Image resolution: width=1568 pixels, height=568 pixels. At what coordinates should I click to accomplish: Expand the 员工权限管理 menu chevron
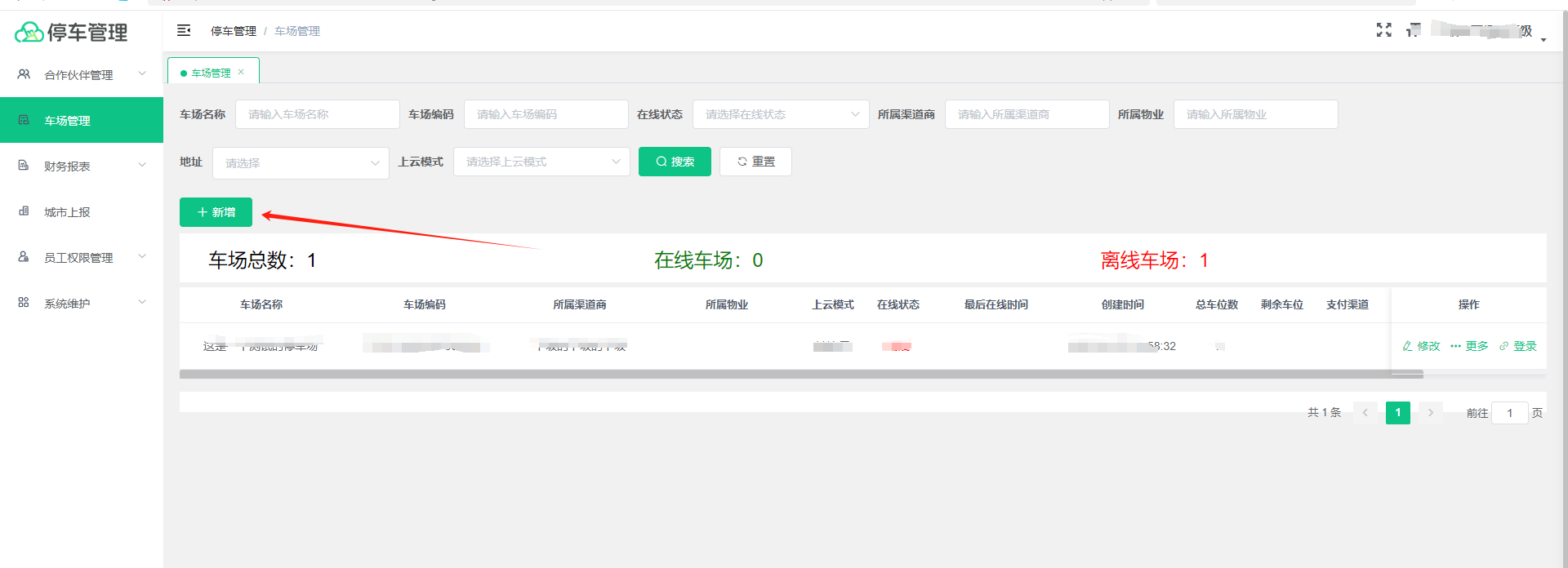142,256
